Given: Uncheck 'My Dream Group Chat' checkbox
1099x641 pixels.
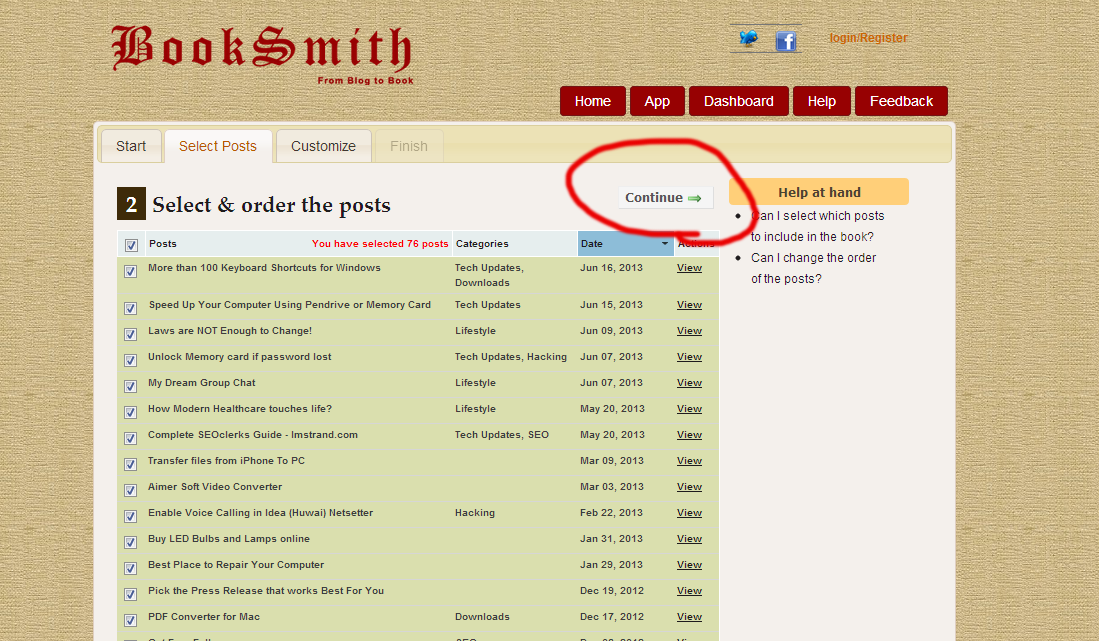Looking at the screenshot, I should (x=130, y=386).
